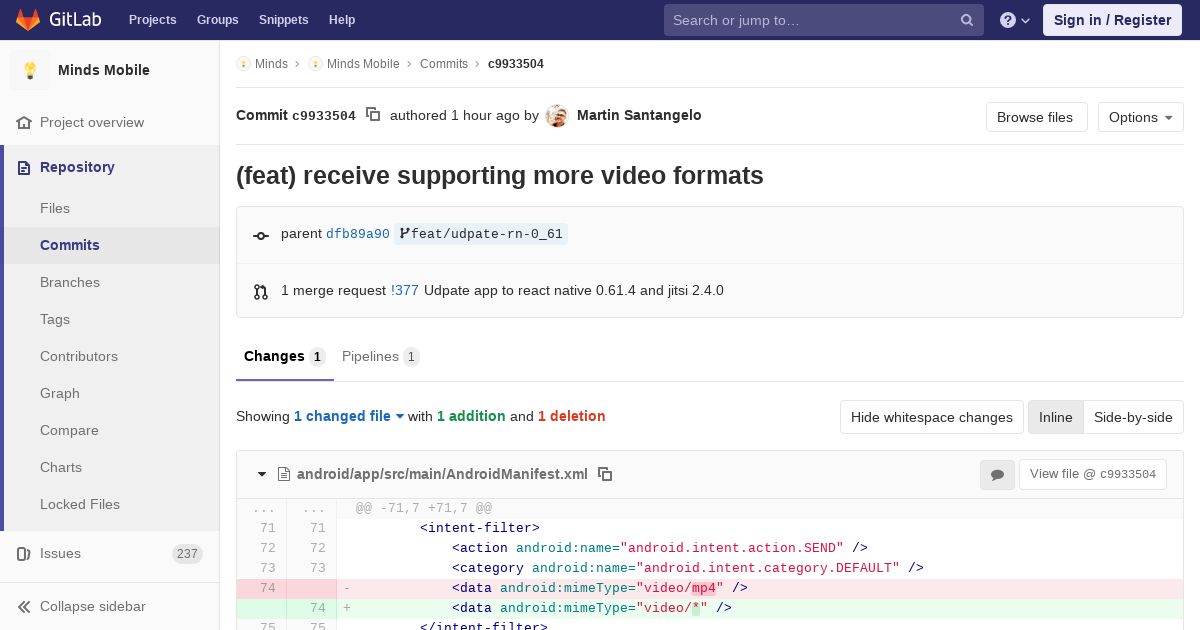Click Browse files button

[1036, 117]
